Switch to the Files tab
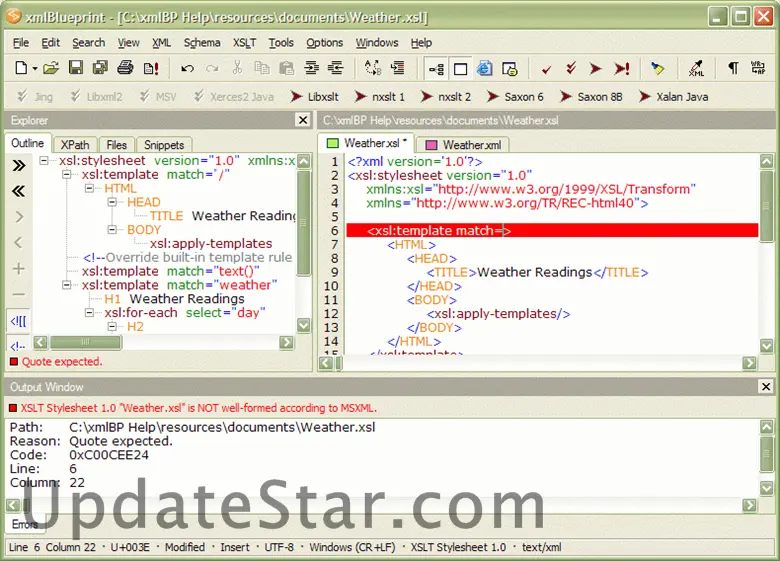The image size is (780, 561). 116,145
